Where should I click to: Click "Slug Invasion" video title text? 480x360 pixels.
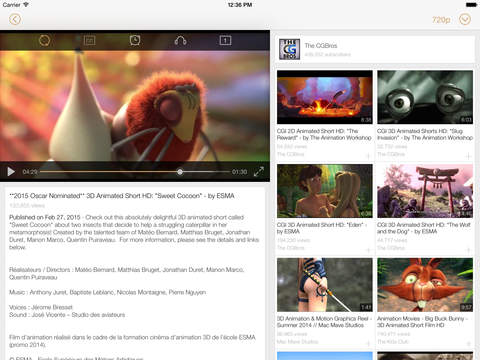pyautogui.click(x=425, y=134)
